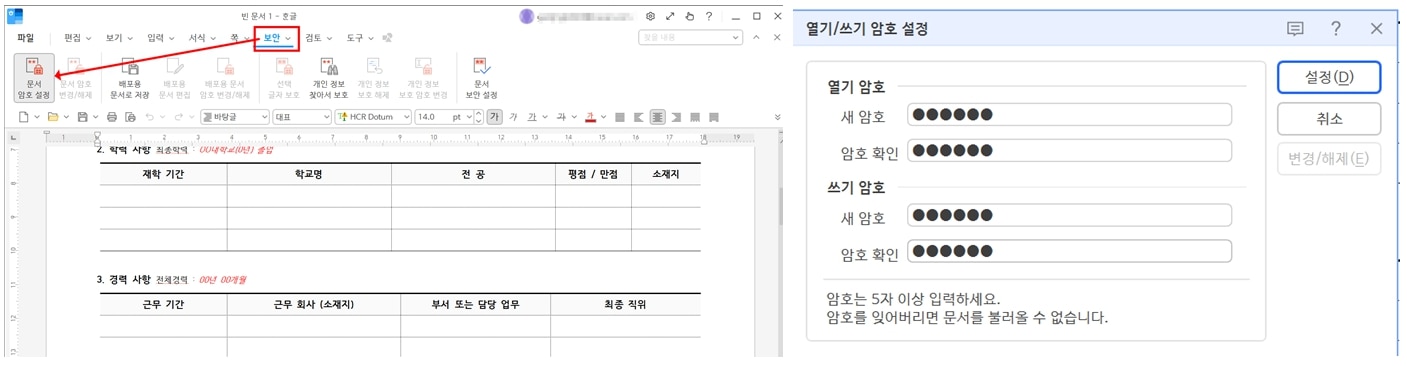Viewport: 1407px width, 366px height.
Task: Click the touch mode hand icon
Action: (690, 16)
